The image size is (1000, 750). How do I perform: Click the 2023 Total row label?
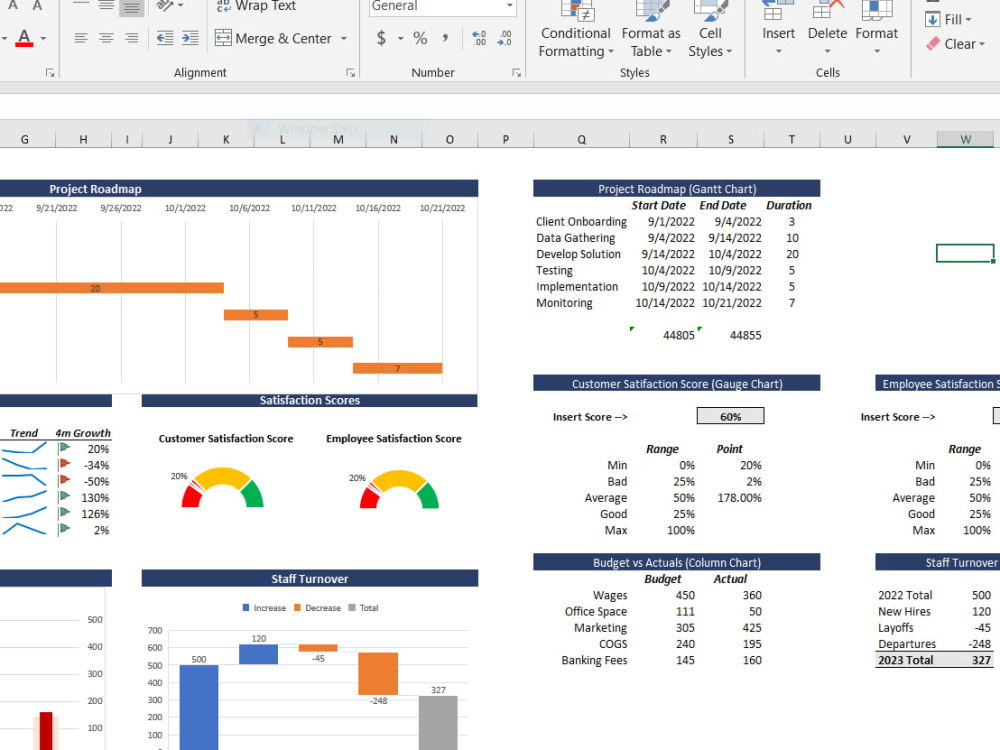click(x=905, y=660)
